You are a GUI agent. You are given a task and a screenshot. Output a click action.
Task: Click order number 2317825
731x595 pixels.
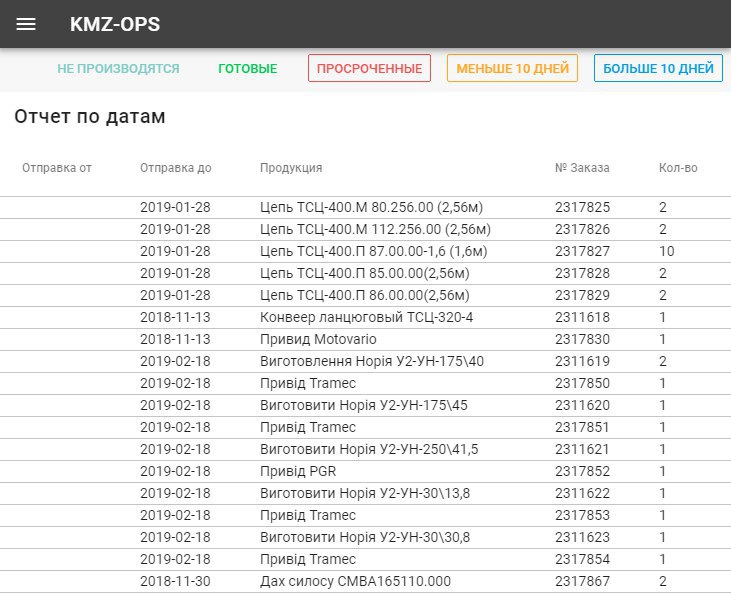tap(582, 207)
